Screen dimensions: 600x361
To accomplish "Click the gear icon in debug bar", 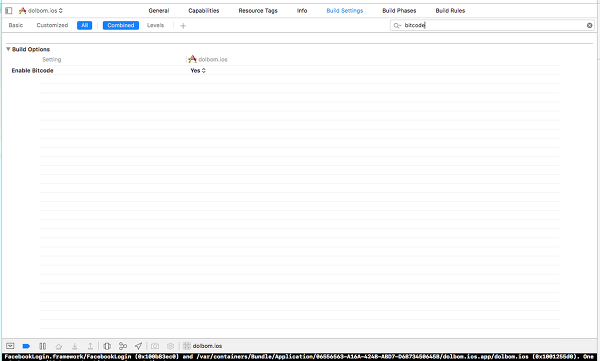I will (x=170, y=346).
